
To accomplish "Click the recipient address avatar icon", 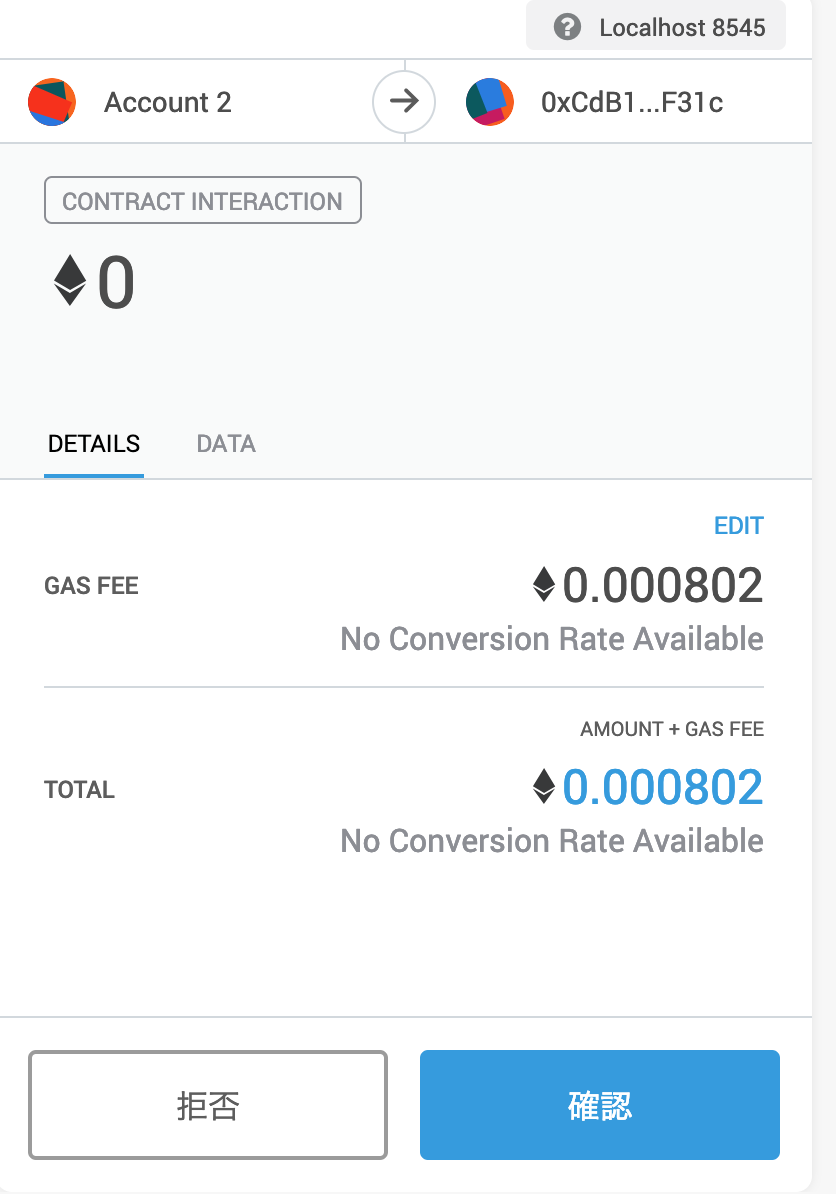I will tap(490, 102).
